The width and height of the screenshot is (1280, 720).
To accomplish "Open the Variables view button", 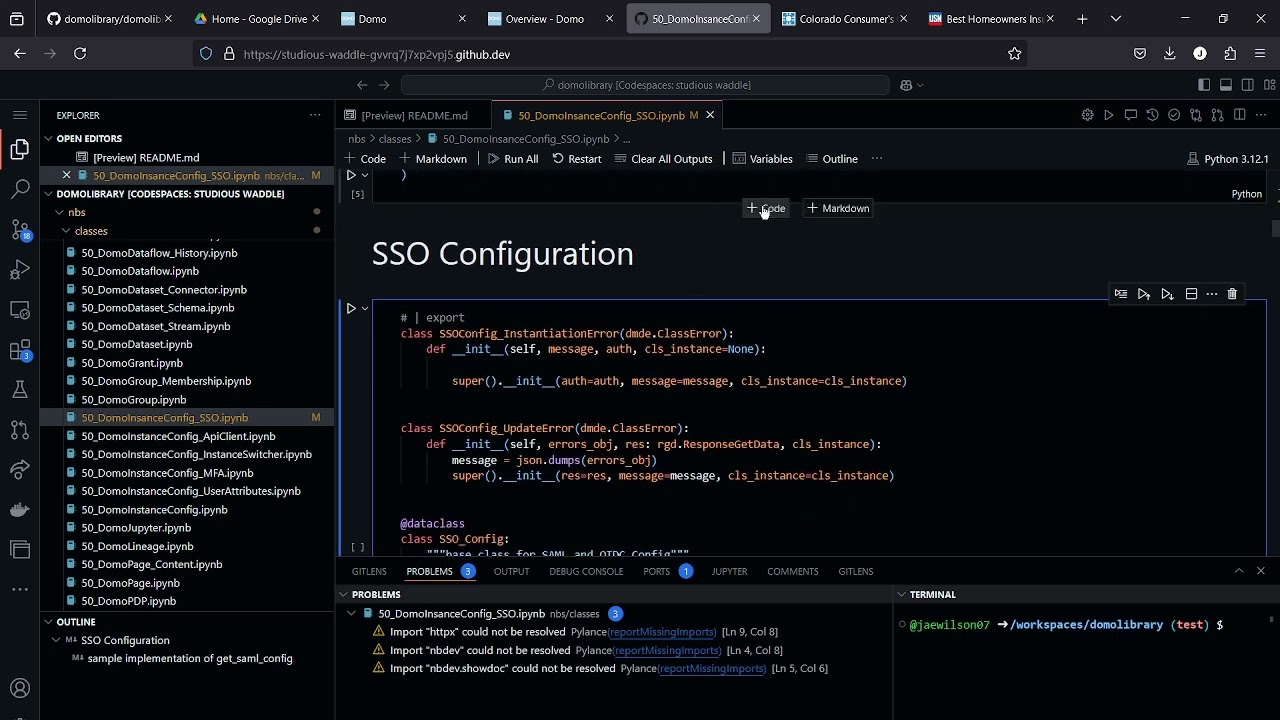I will pyautogui.click(x=762, y=159).
